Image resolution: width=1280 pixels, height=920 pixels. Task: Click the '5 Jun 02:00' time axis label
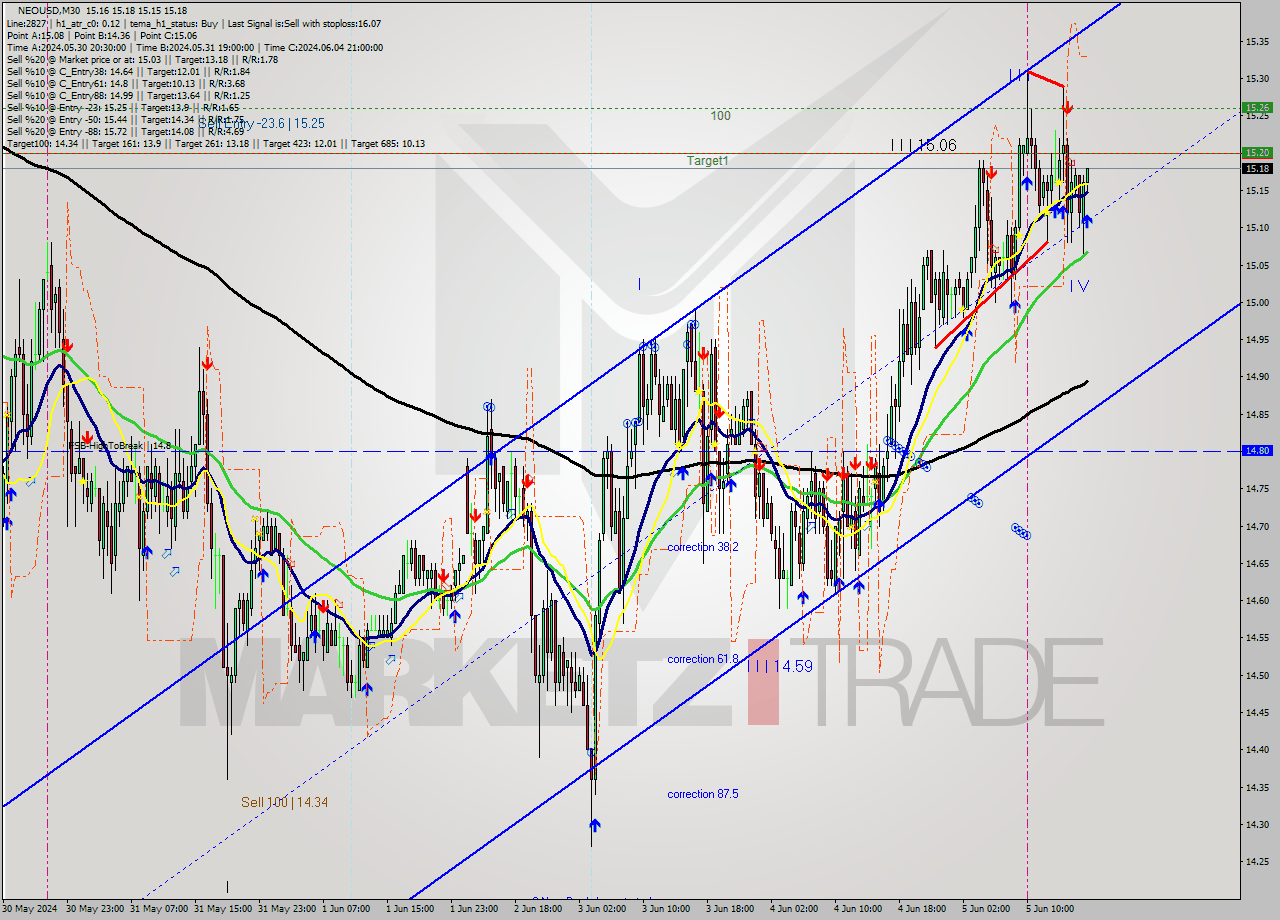[x=988, y=909]
